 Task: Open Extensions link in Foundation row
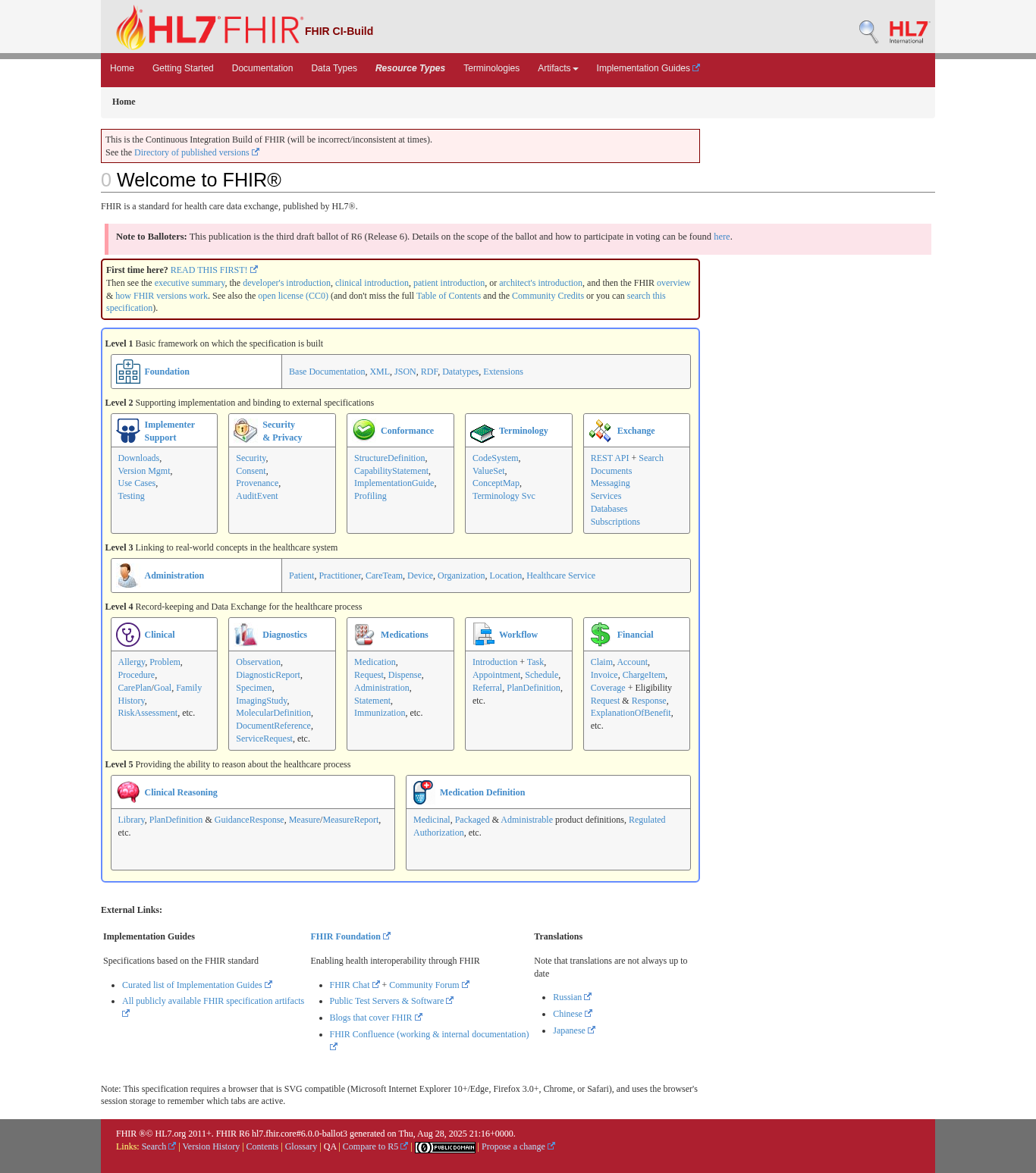[x=503, y=372]
